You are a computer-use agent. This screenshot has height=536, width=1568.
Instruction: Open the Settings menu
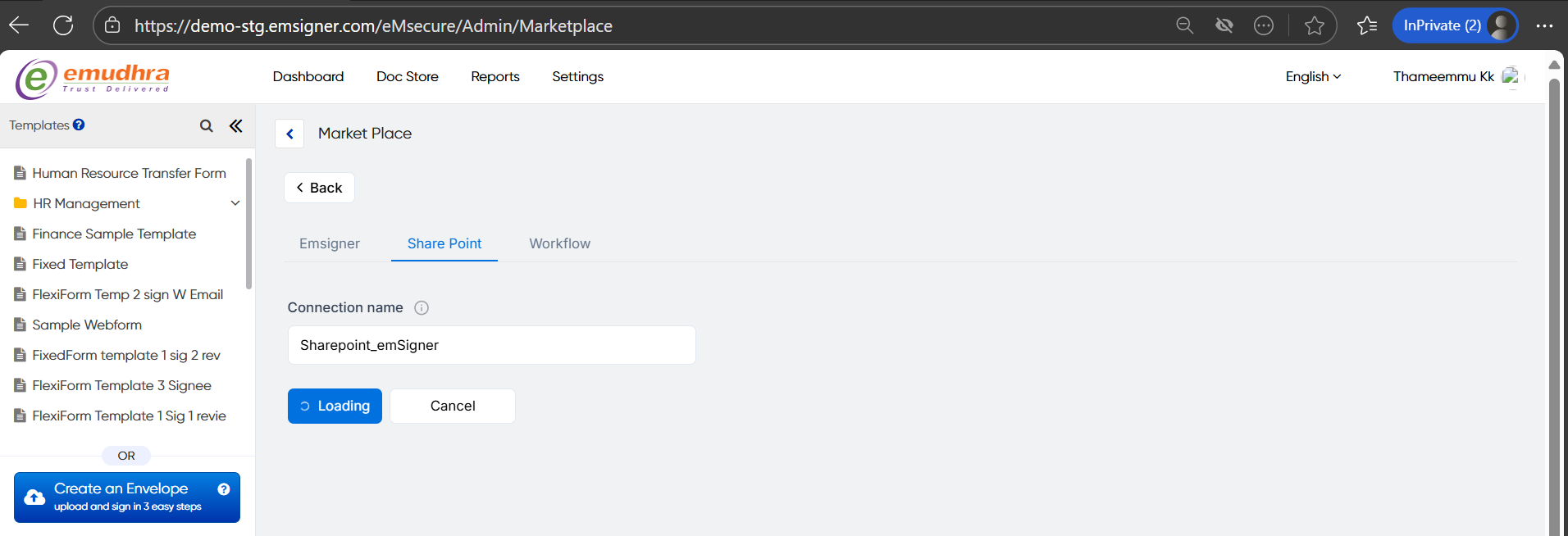[577, 76]
